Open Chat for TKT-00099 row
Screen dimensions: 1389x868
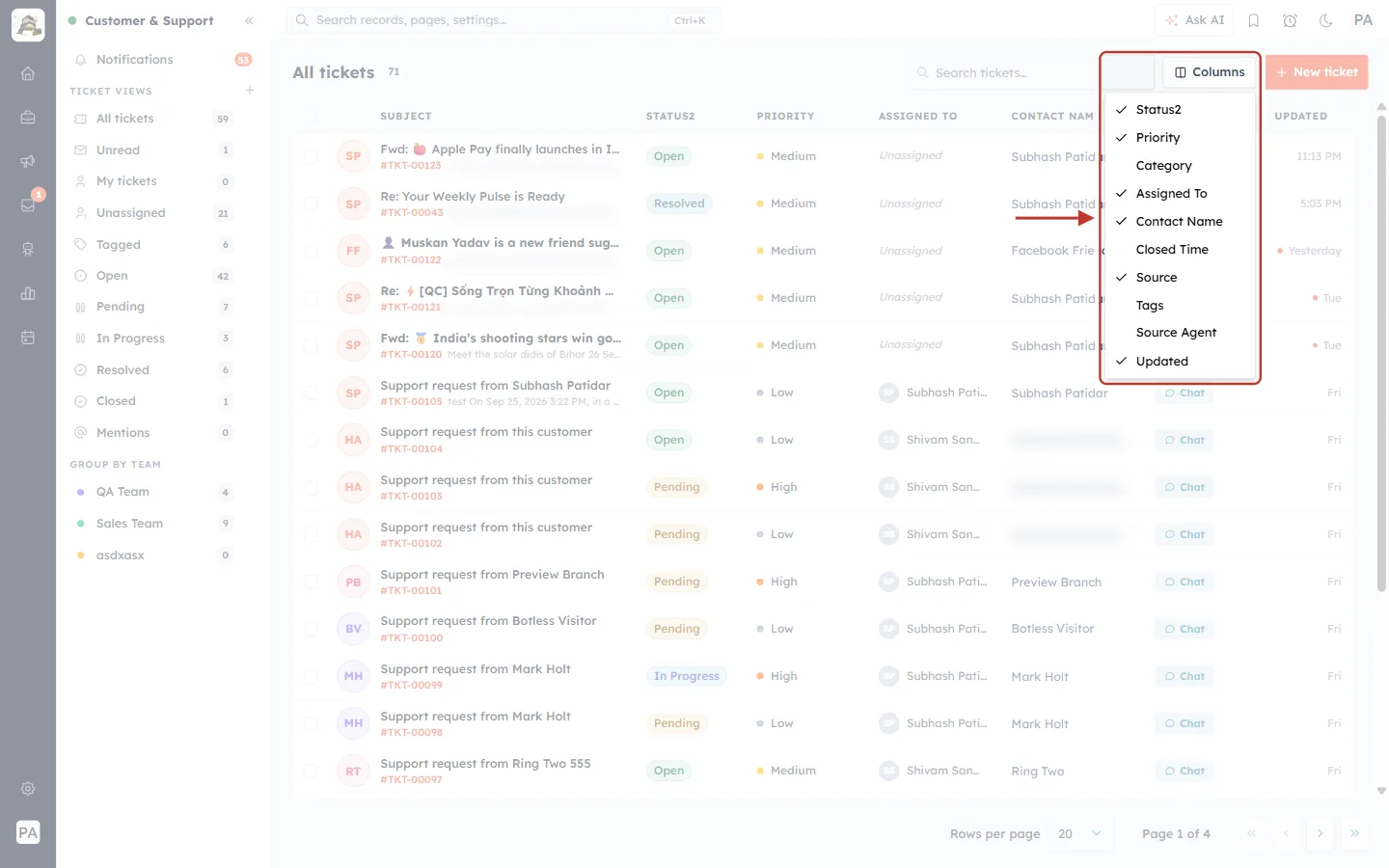(x=1185, y=676)
